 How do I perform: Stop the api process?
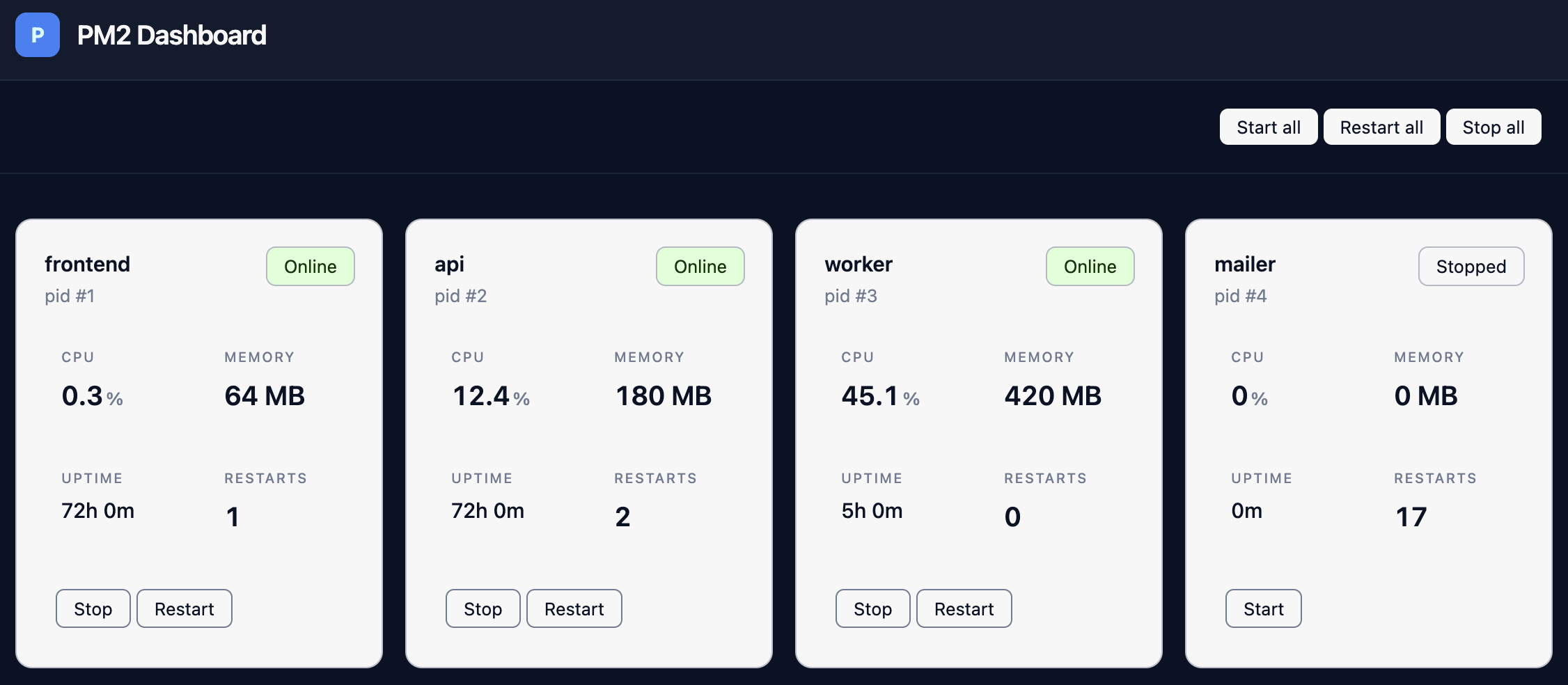pyautogui.click(x=483, y=608)
